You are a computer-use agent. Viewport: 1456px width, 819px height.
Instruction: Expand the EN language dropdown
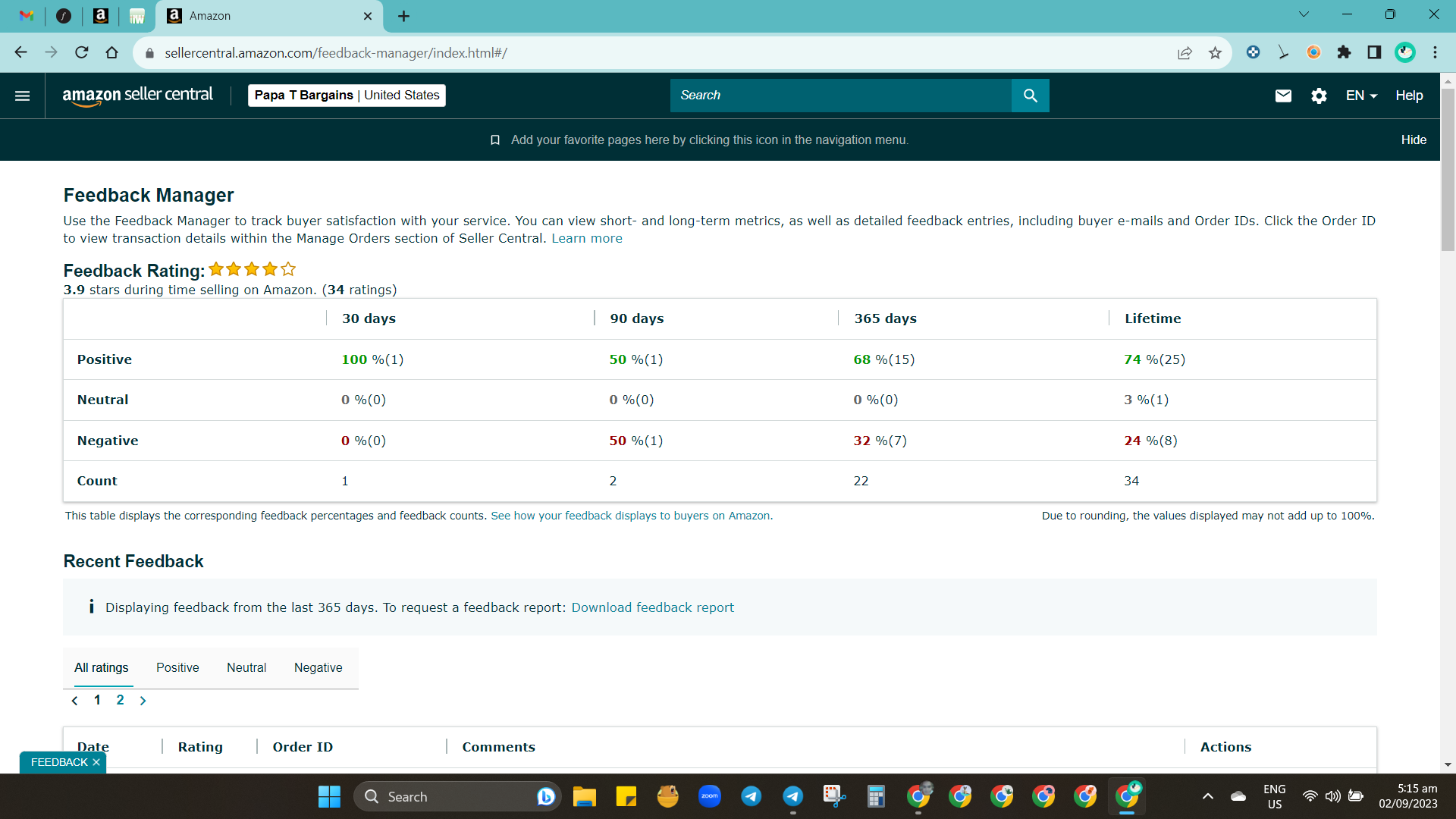(1361, 96)
